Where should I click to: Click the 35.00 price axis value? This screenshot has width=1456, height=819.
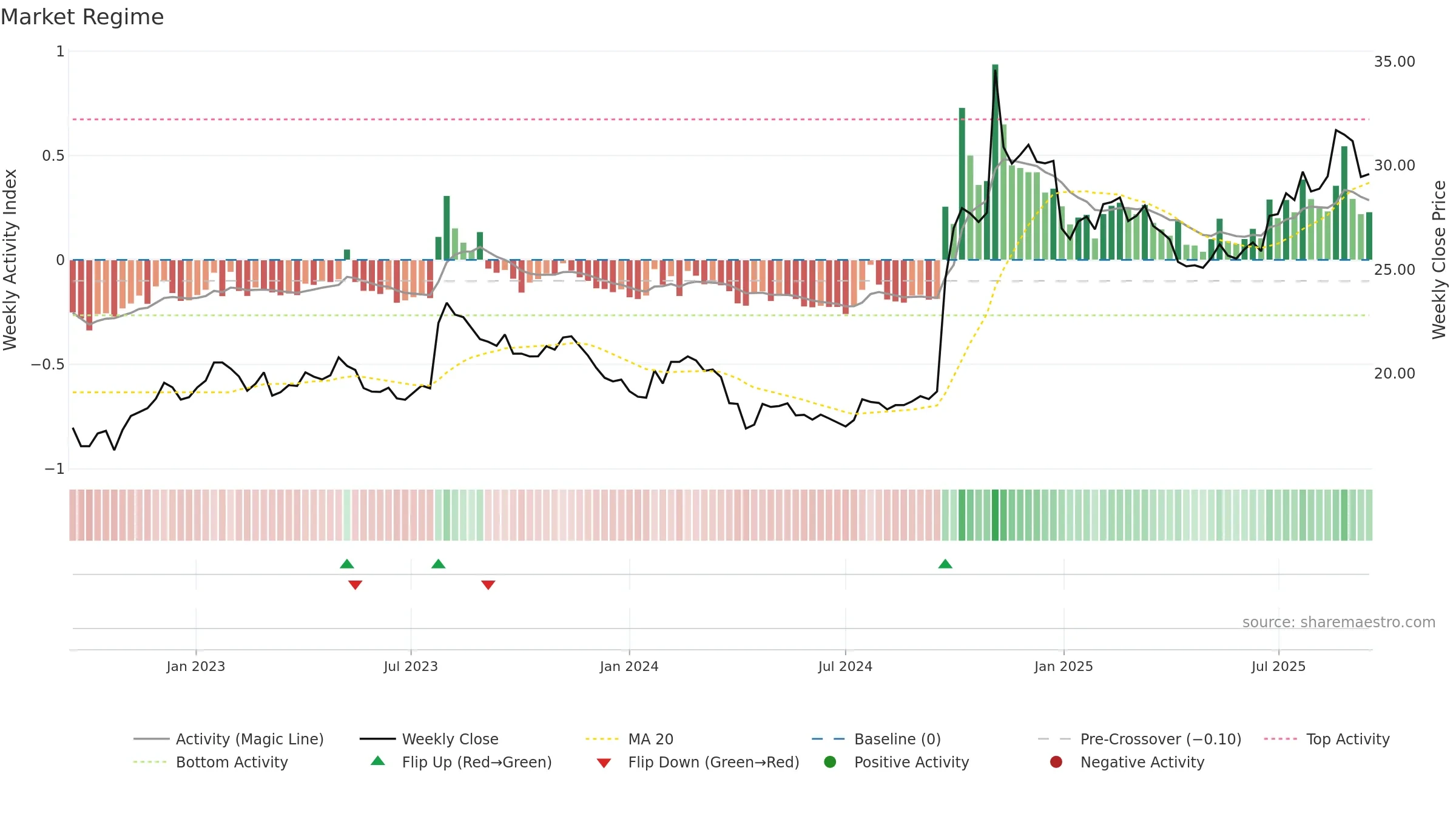point(1394,61)
